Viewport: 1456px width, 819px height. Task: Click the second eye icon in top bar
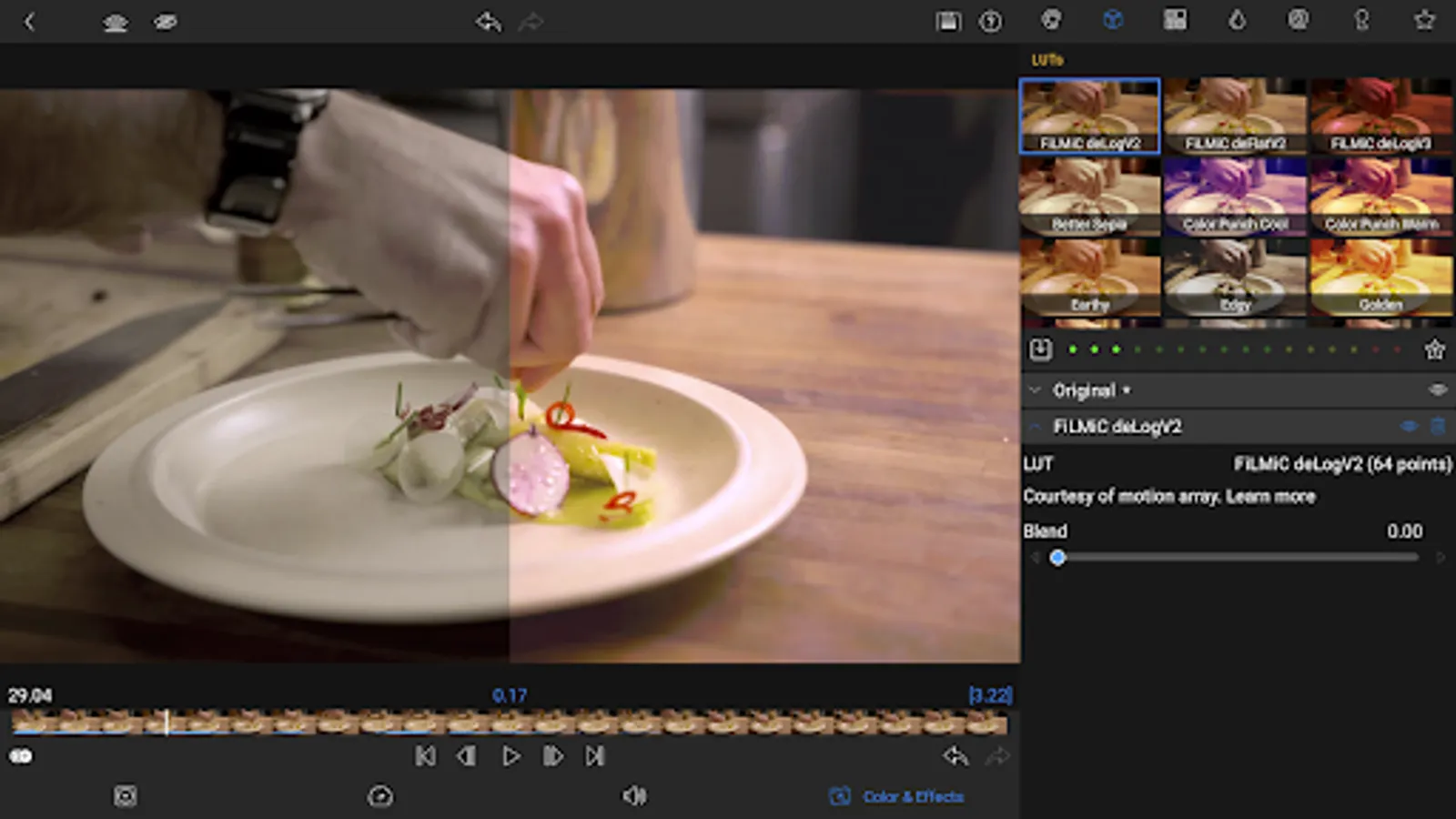pyautogui.click(x=166, y=22)
